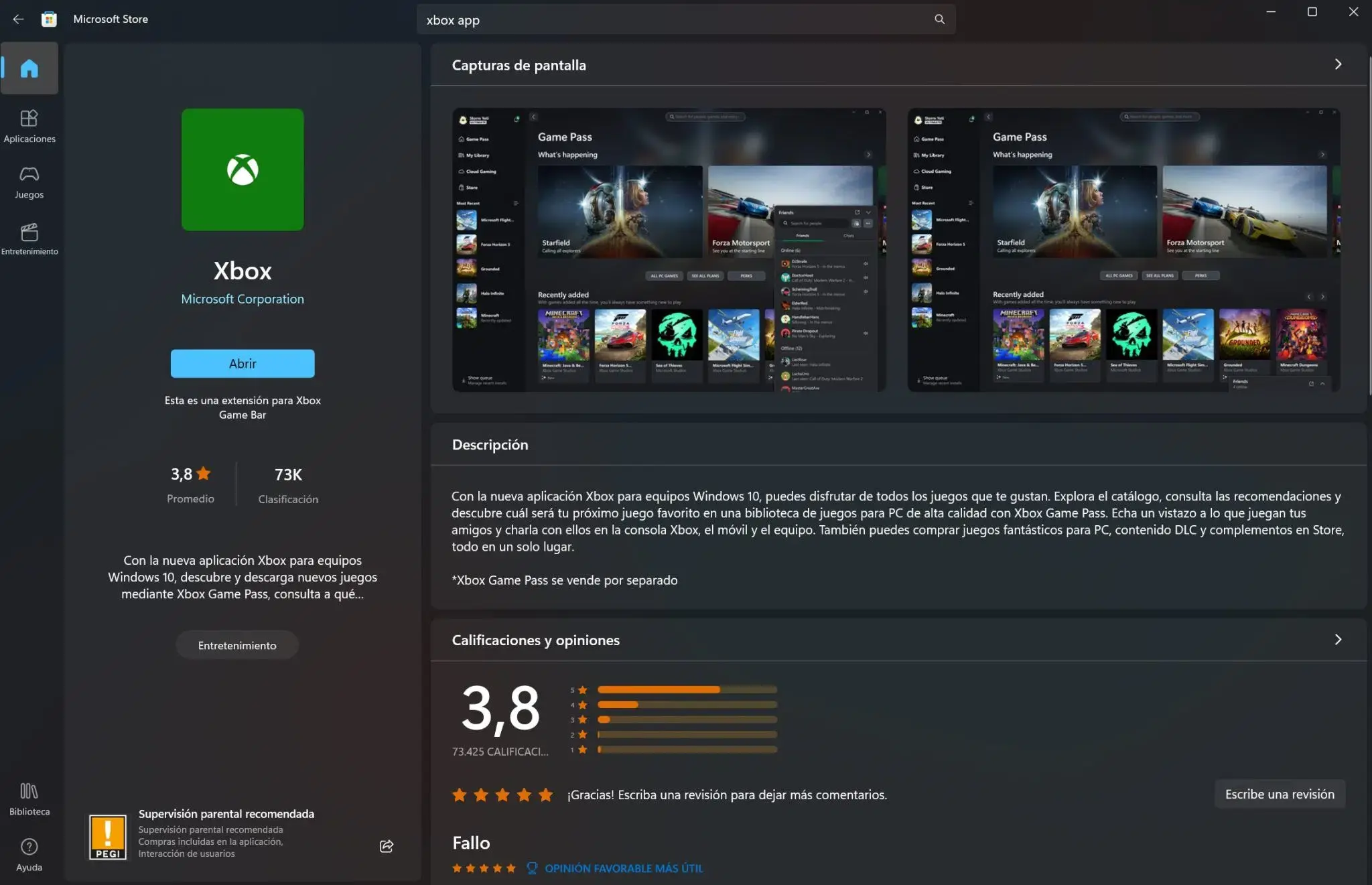Click the badge icon next to Opinión favorable
Screen dimensions: 1372x885
[533, 868]
